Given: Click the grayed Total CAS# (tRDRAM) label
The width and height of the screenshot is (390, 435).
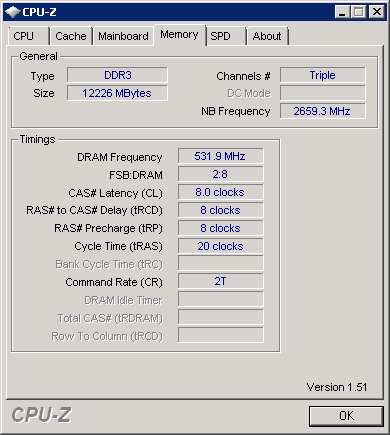Looking at the screenshot, I should coord(110,318).
